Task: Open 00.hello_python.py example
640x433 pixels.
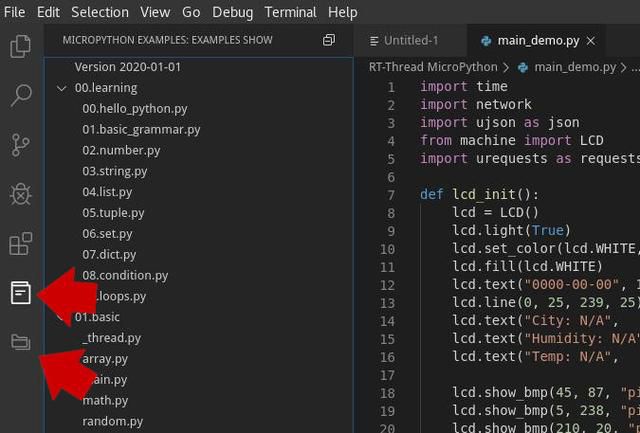Action: point(135,109)
